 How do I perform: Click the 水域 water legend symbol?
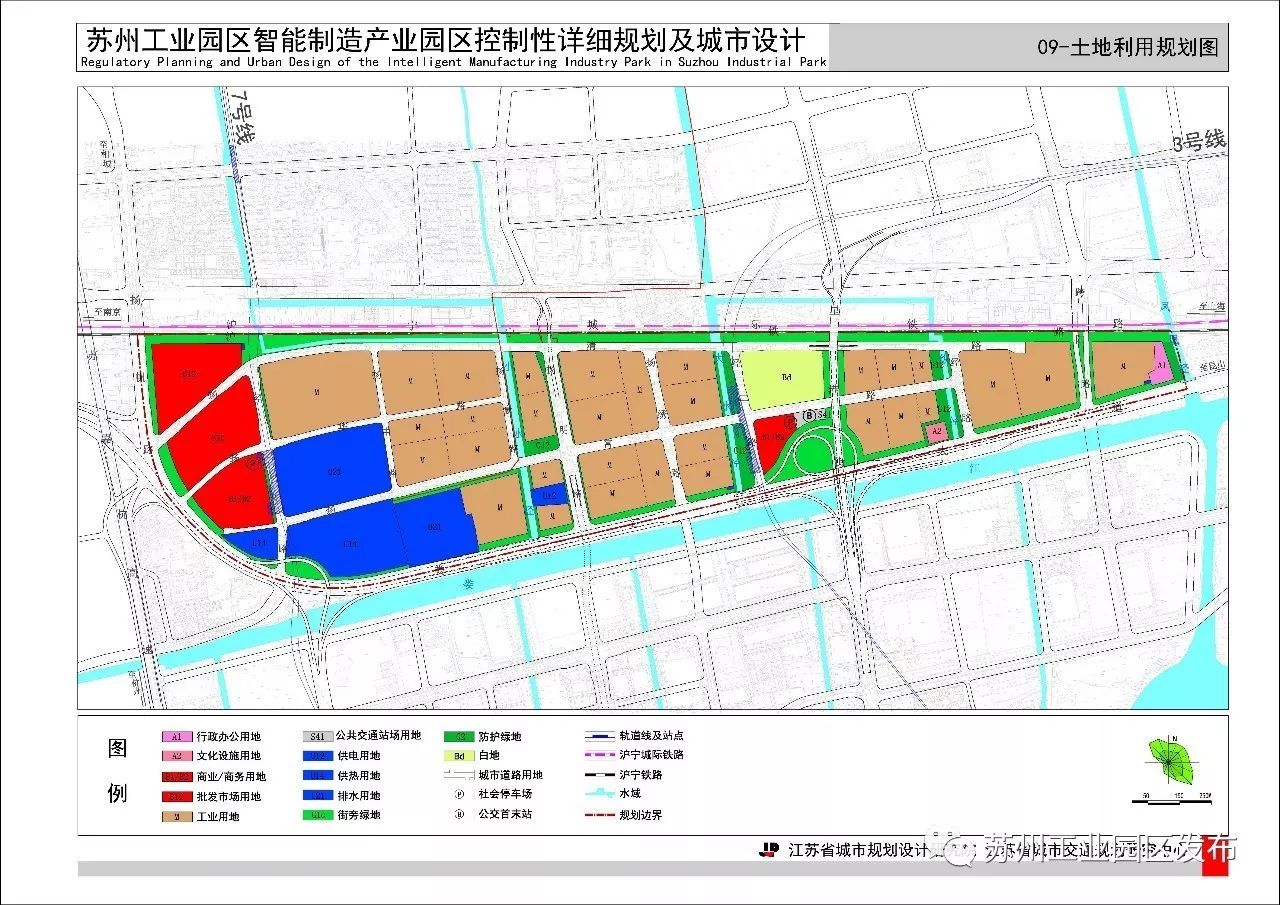[x=600, y=794]
